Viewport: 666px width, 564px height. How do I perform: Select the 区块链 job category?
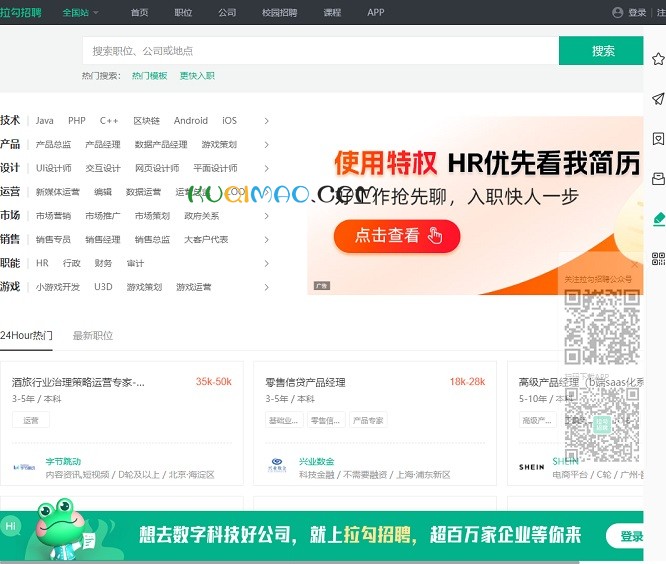pyautogui.click(x=147, y=121)
